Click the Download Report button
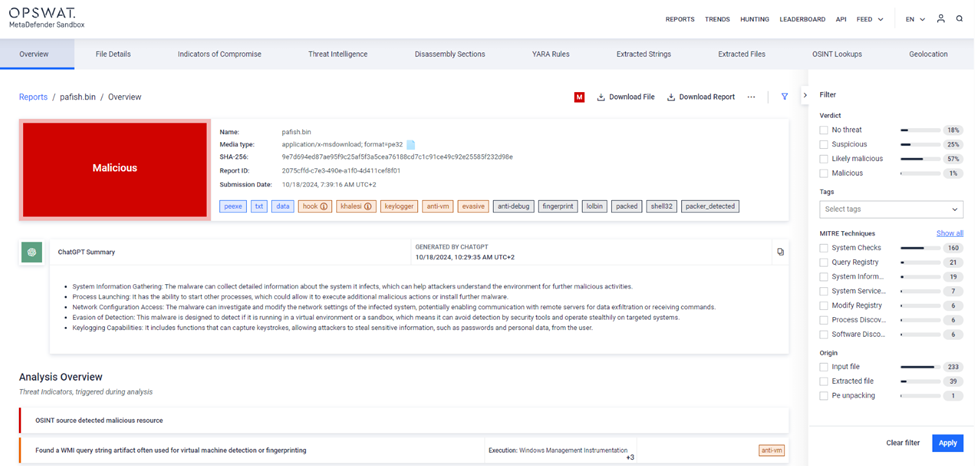 coord(701,97)
